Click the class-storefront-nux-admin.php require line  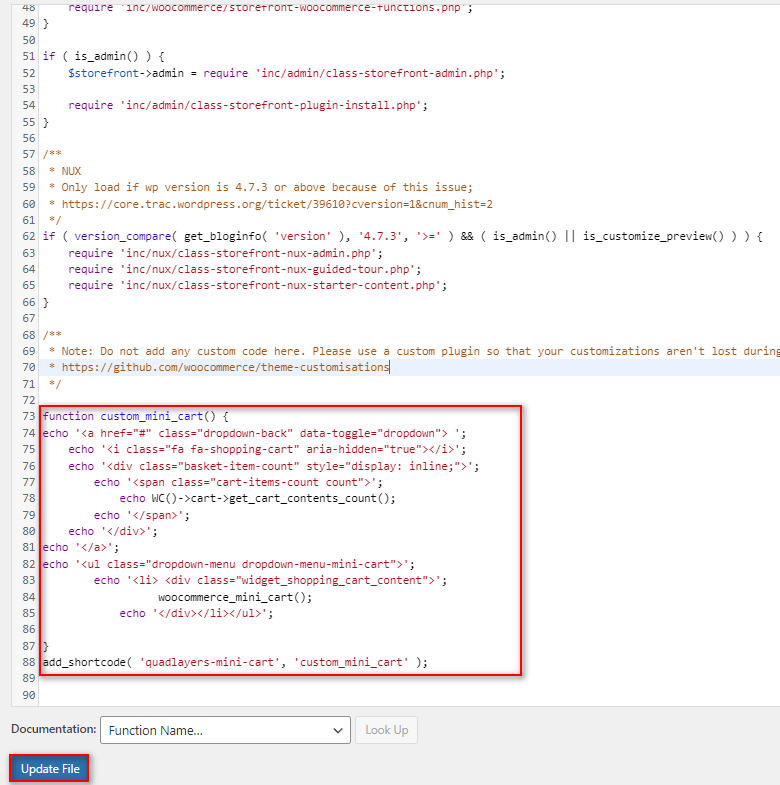coord(225,253)
